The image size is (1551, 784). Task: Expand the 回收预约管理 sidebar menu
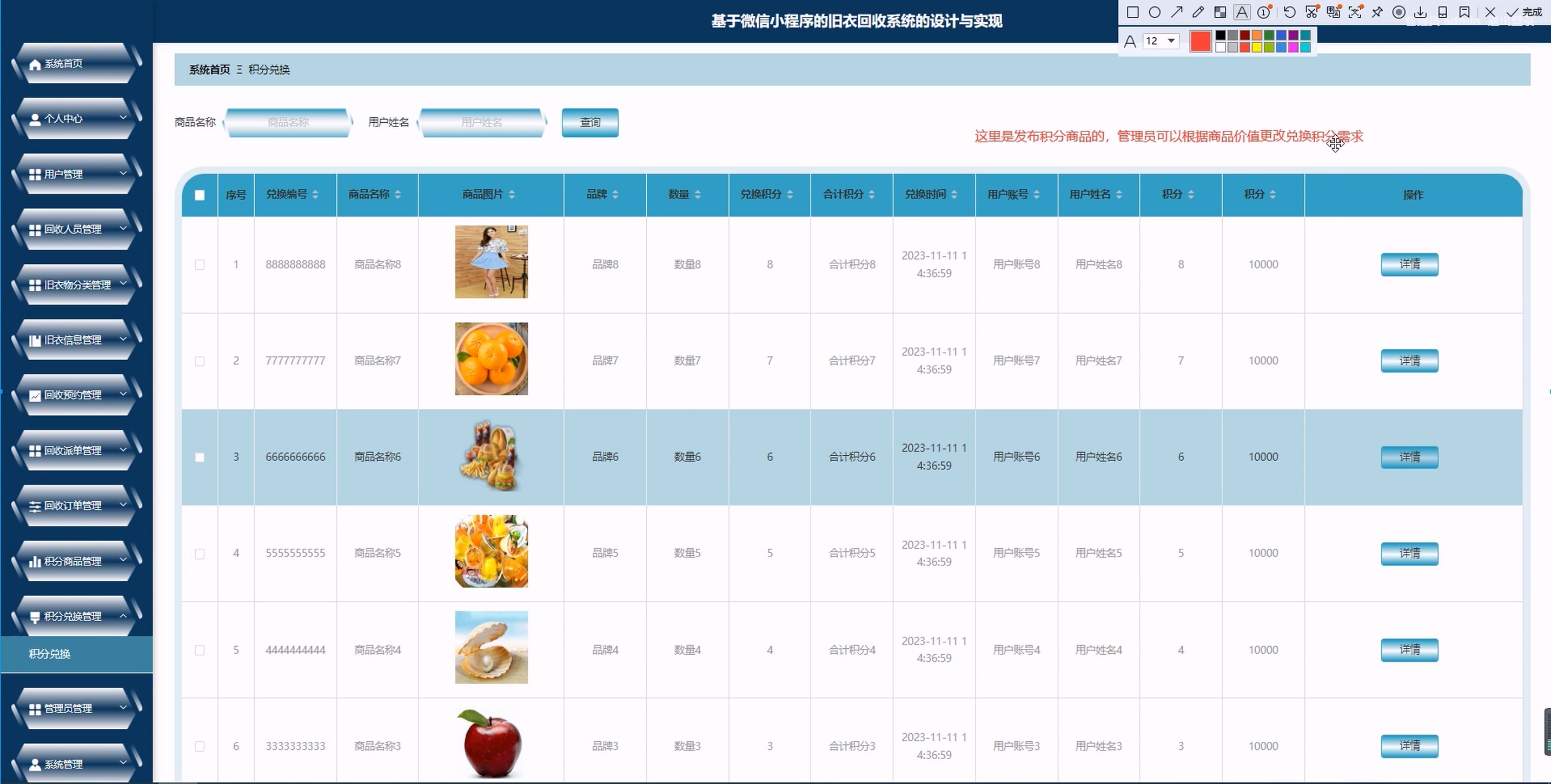(x=76, y=395)
